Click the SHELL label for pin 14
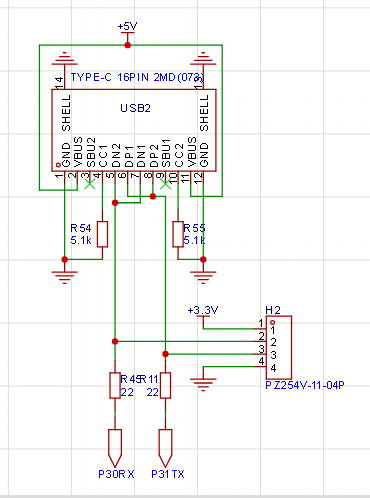 66,113
